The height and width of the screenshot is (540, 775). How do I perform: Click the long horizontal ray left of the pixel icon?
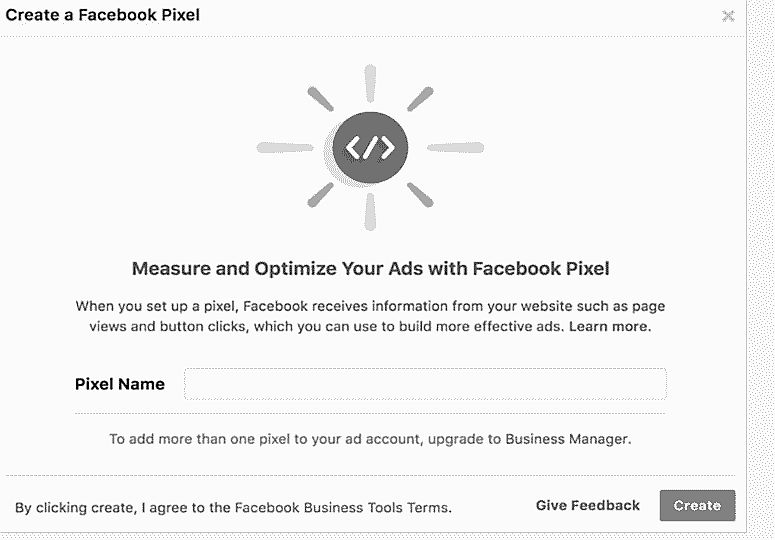click(285, 147)
